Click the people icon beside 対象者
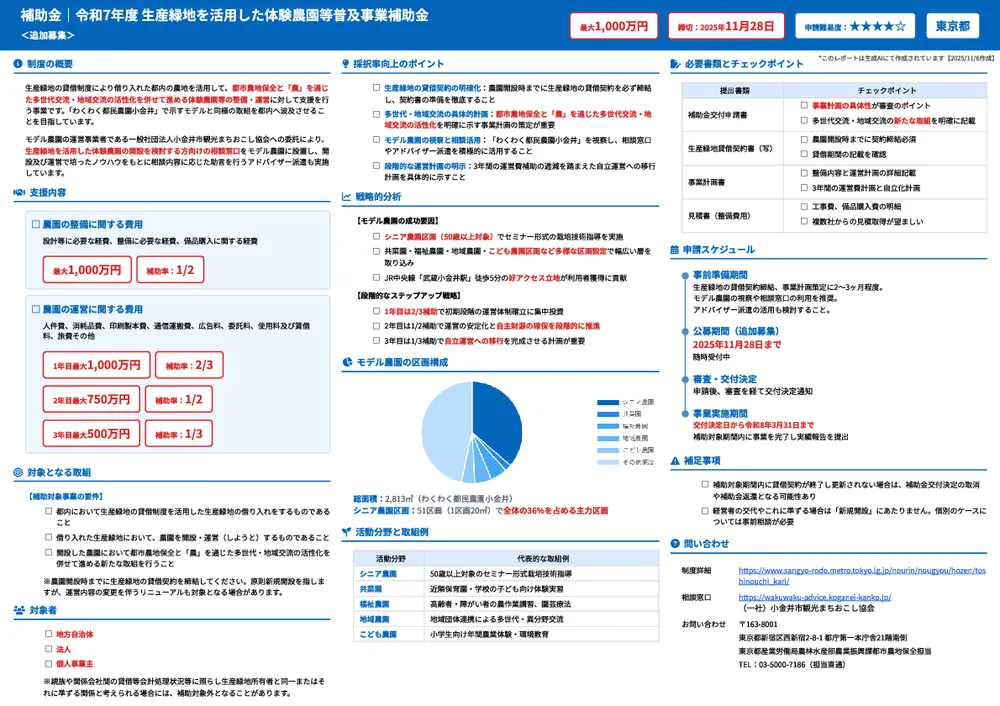The image size is (1000, 706). pos(20,609)
